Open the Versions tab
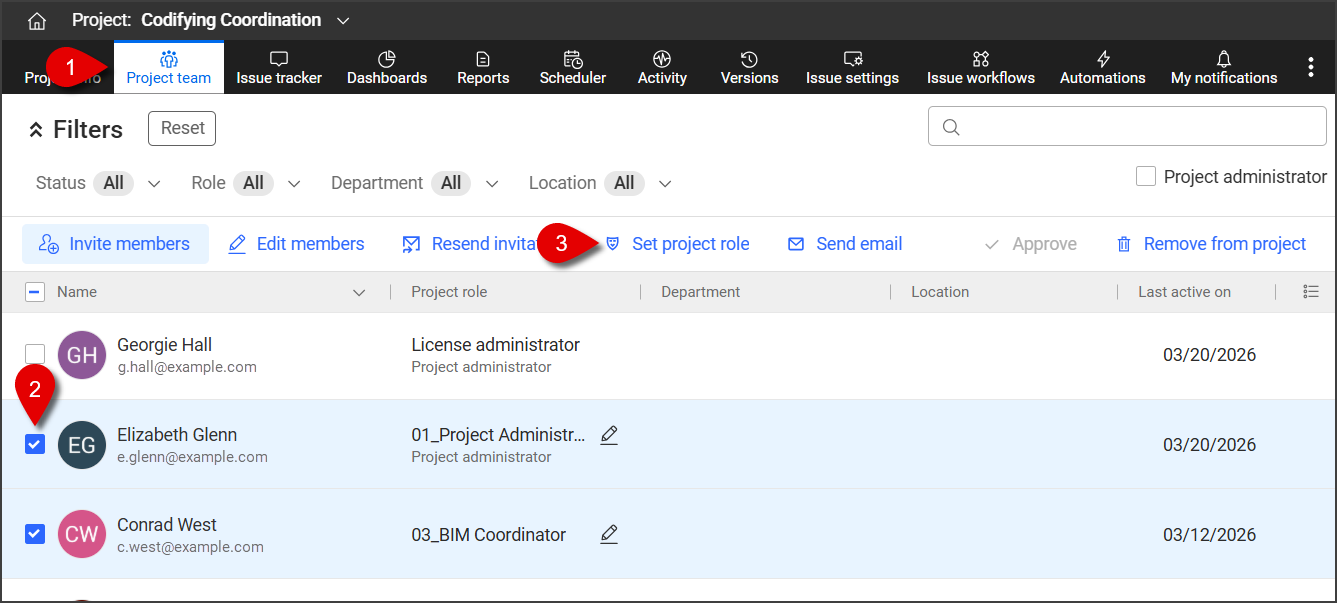The width and height of the screenshot is (1337, 603). [x=749, y=68]
